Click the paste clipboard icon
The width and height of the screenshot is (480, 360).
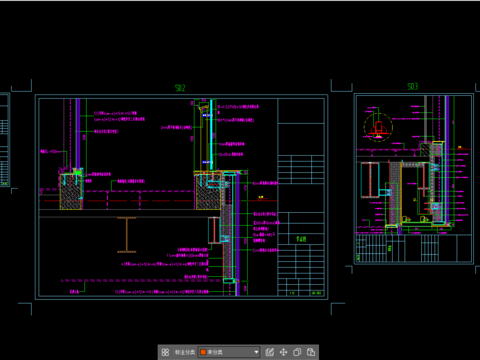[311, 352]
